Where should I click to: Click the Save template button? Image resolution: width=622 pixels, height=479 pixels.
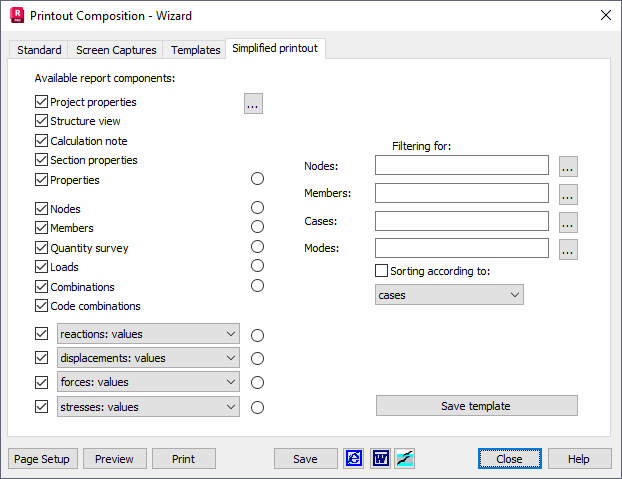tap(476, 406)
